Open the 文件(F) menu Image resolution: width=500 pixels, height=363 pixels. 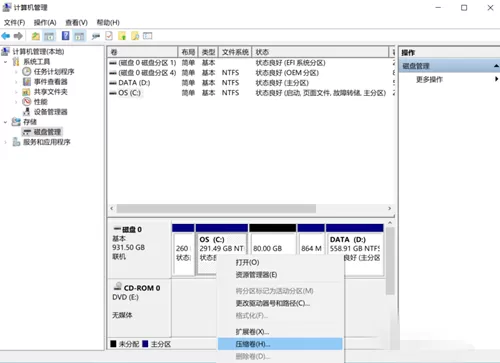coord(14,22)
